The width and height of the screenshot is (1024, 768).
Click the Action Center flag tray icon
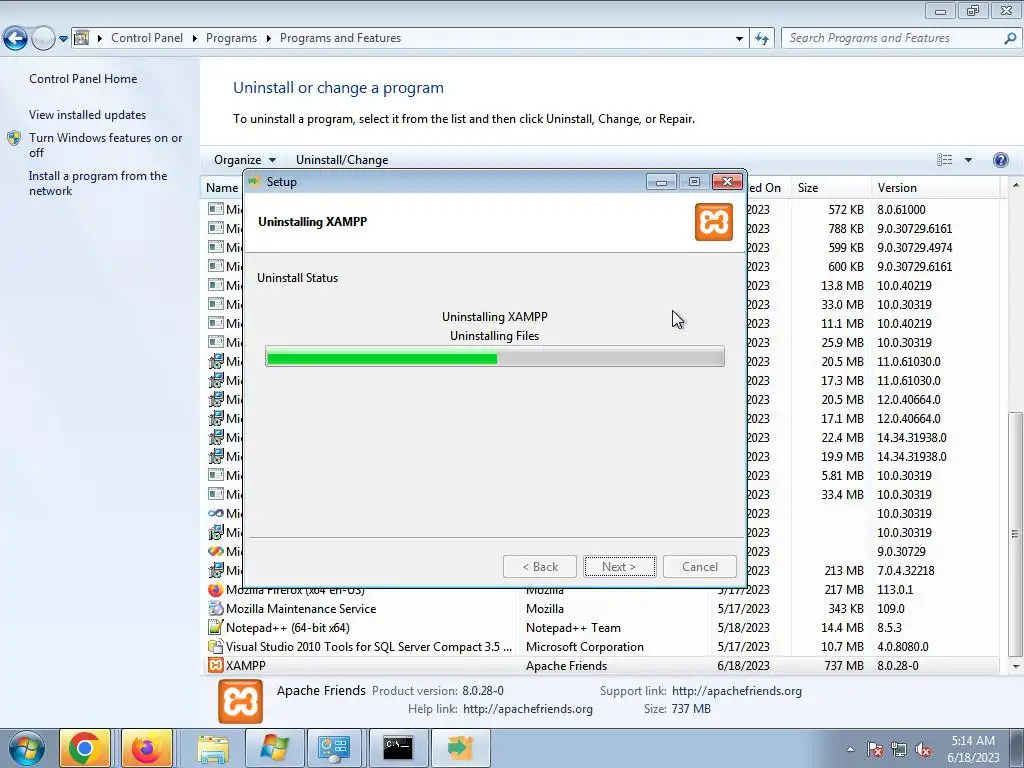tap(874, 749)
